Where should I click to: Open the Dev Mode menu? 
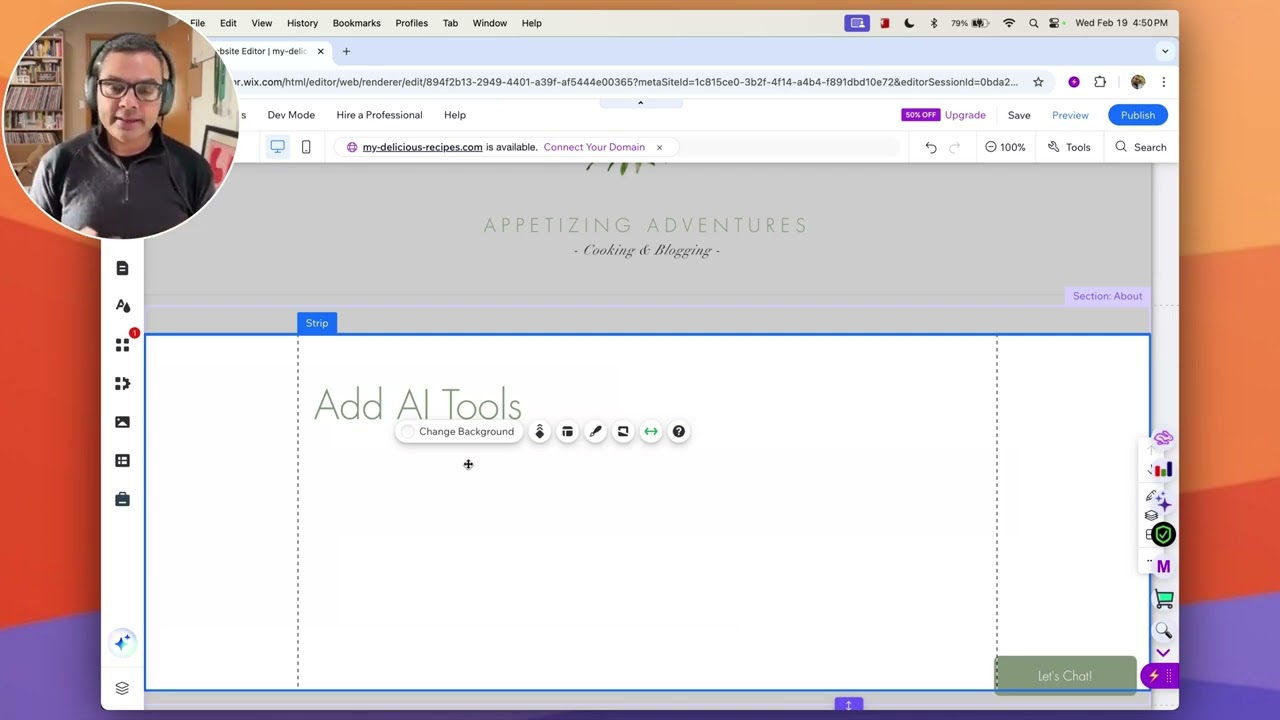point(291,115)
